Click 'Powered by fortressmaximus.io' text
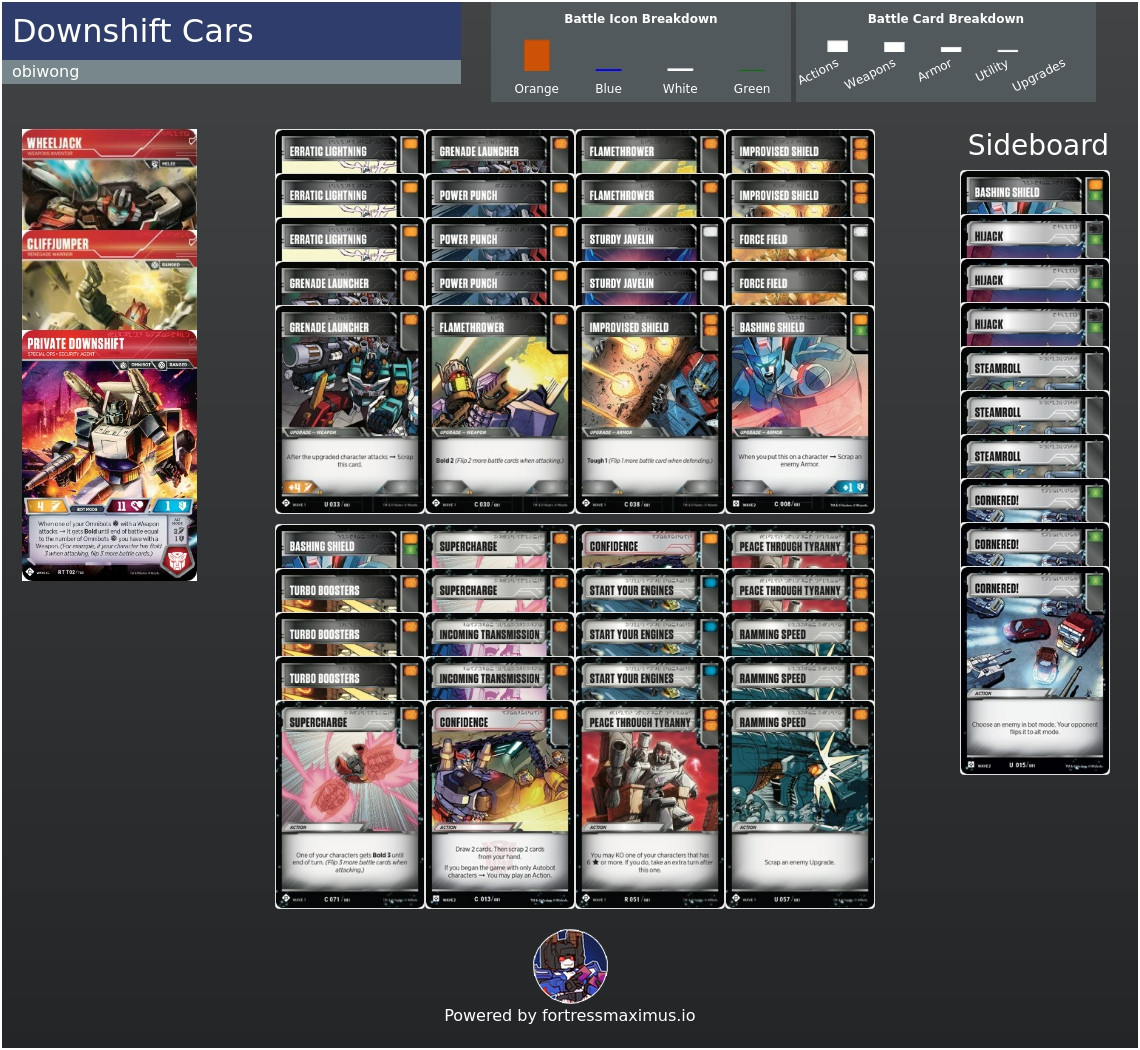The image size is (1140, 1050). [570, 1015]
